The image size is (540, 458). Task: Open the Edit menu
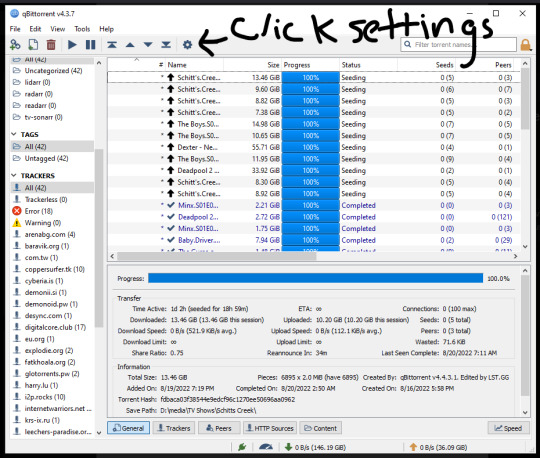[x=35, y=29]
